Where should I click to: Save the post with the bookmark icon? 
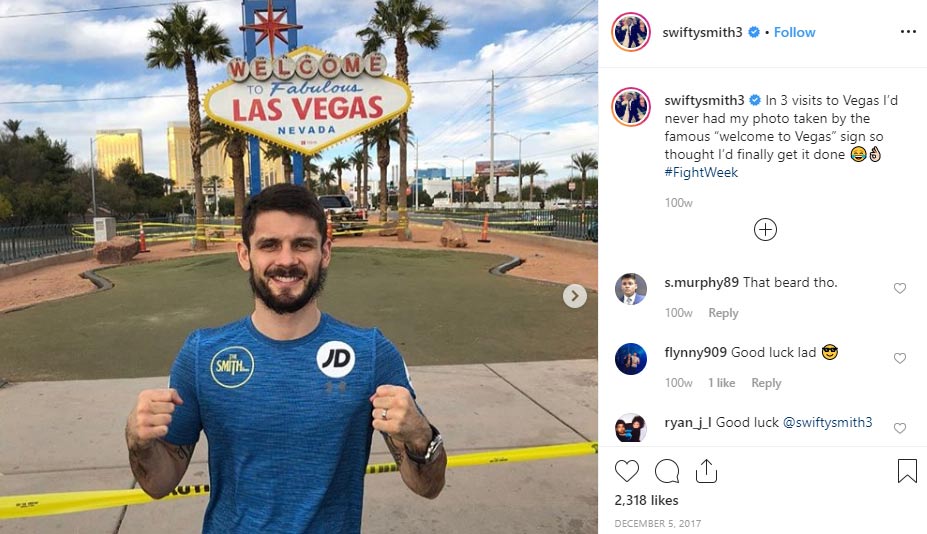907,471
